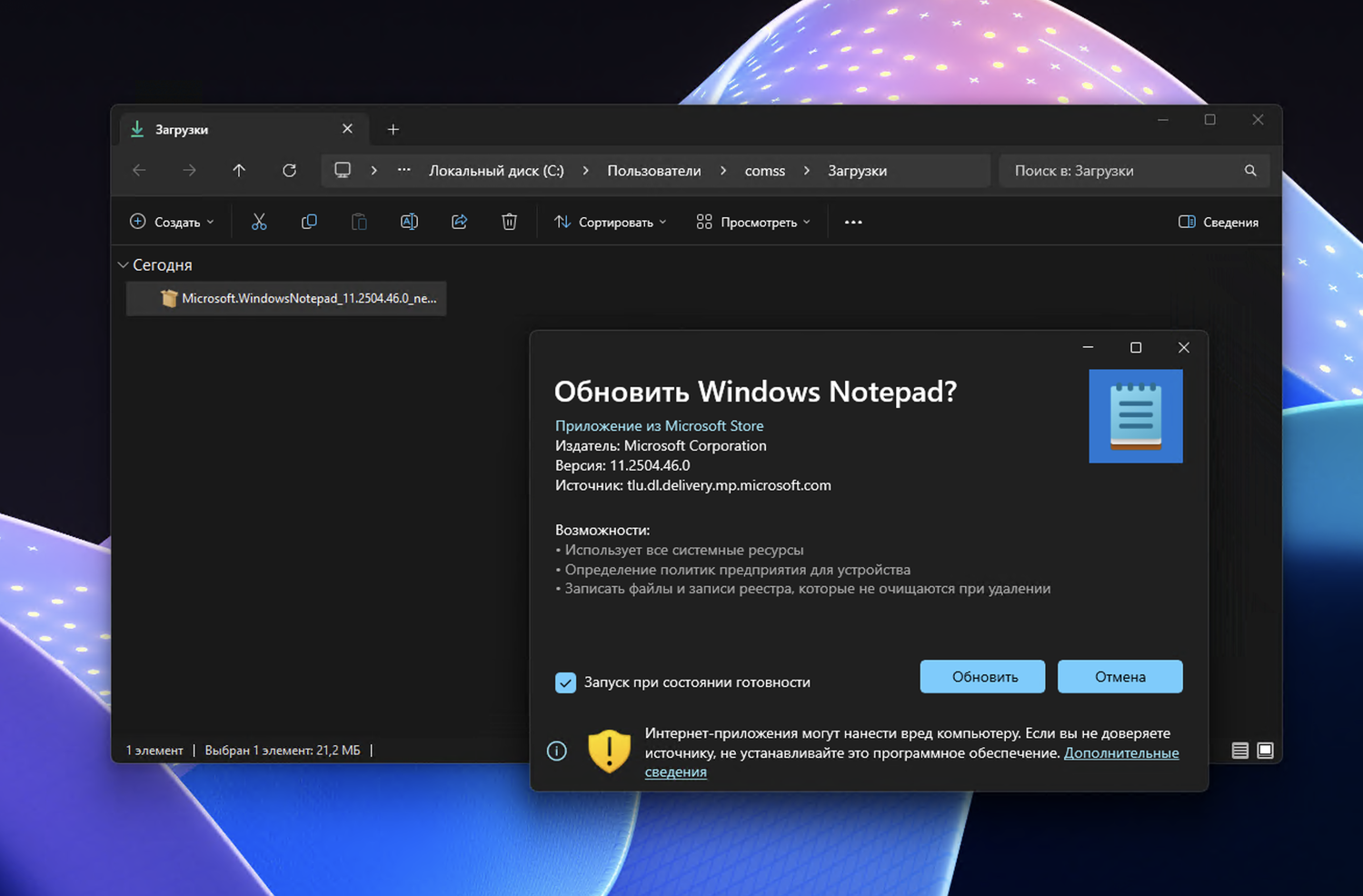Image resolution: width=1363 pixels, height=896 pixels.
Task: Navigate to Пользователи breadcrumb
Action: [x=654, y=171]
